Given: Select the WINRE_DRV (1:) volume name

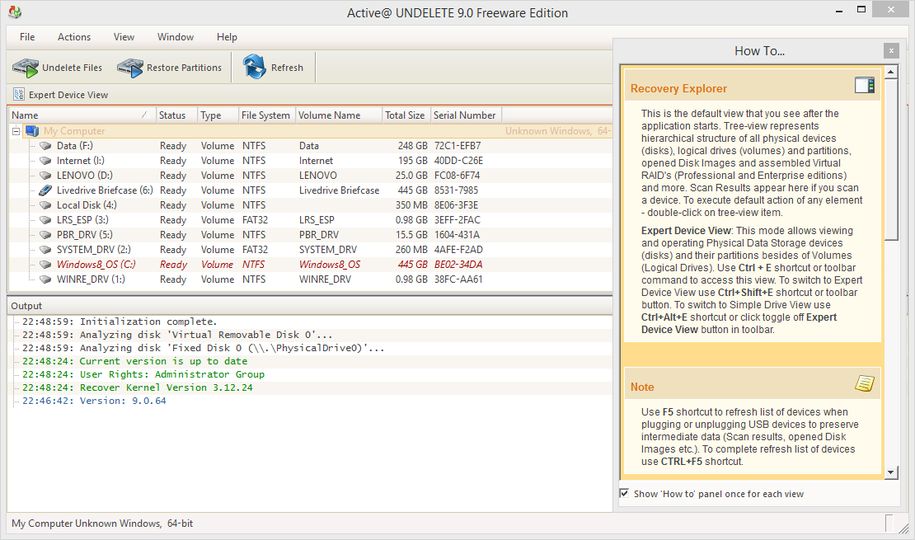Looking at the screenshot, I should (90, 280).
